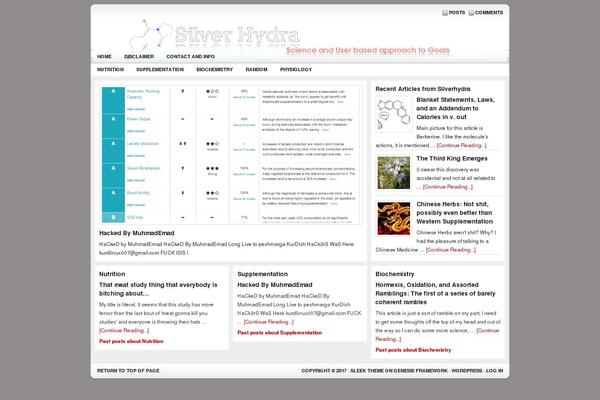Open the Disclaimer page

point(139,57)
